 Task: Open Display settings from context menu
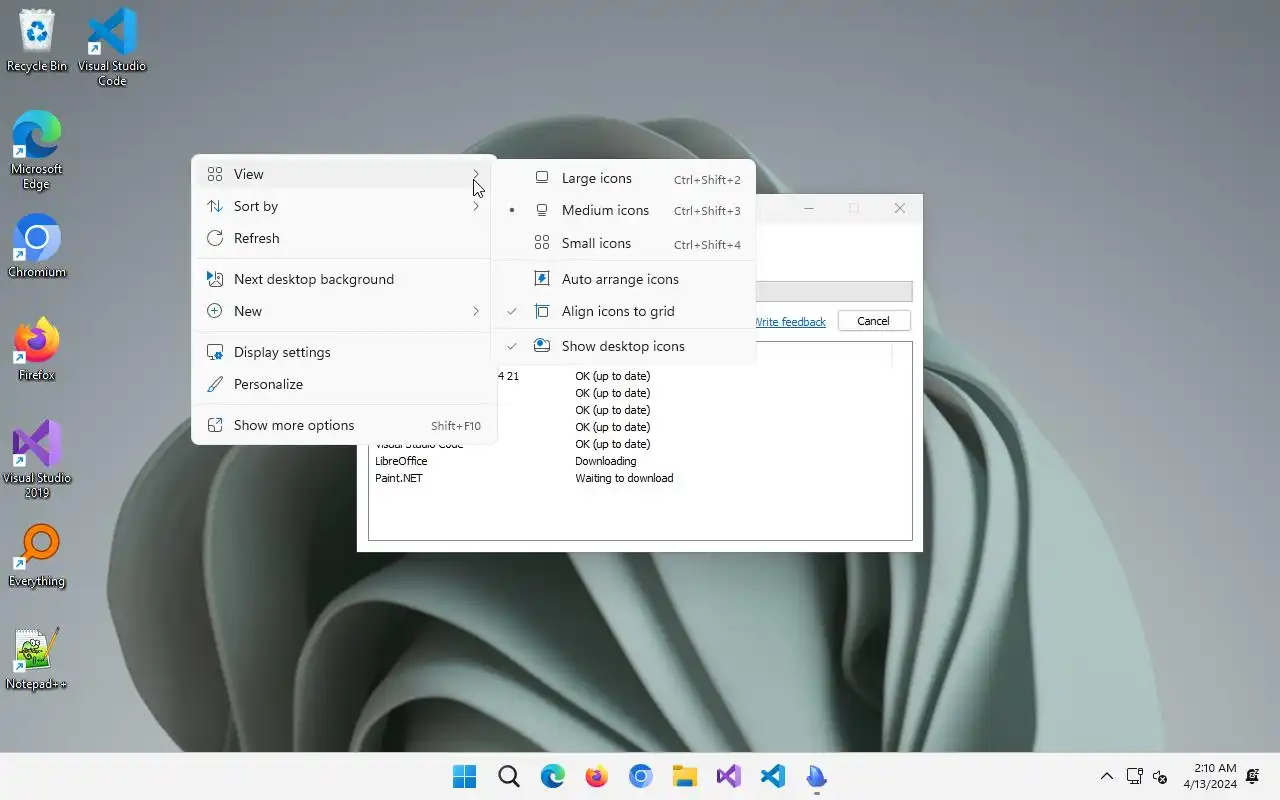[344, 352]
